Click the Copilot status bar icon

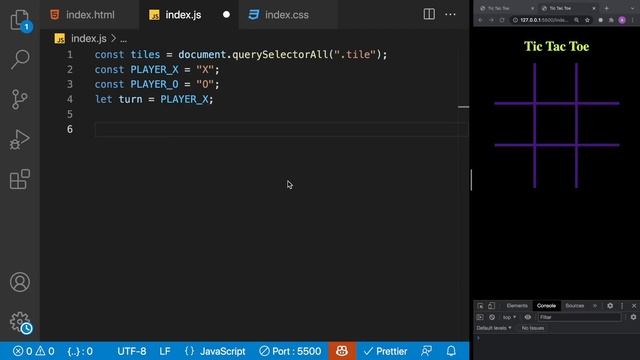click(x=342, y=351)
